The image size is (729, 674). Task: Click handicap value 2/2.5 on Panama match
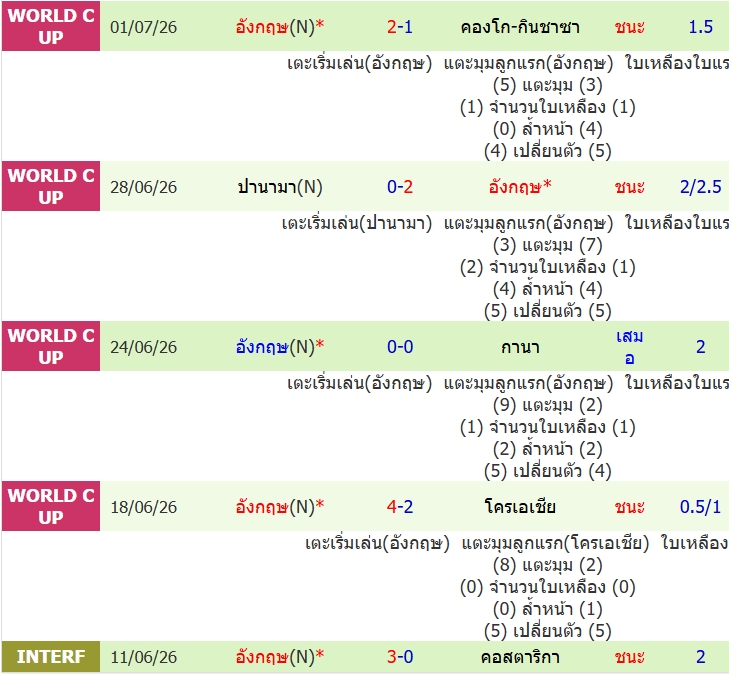tap(700, 187)
